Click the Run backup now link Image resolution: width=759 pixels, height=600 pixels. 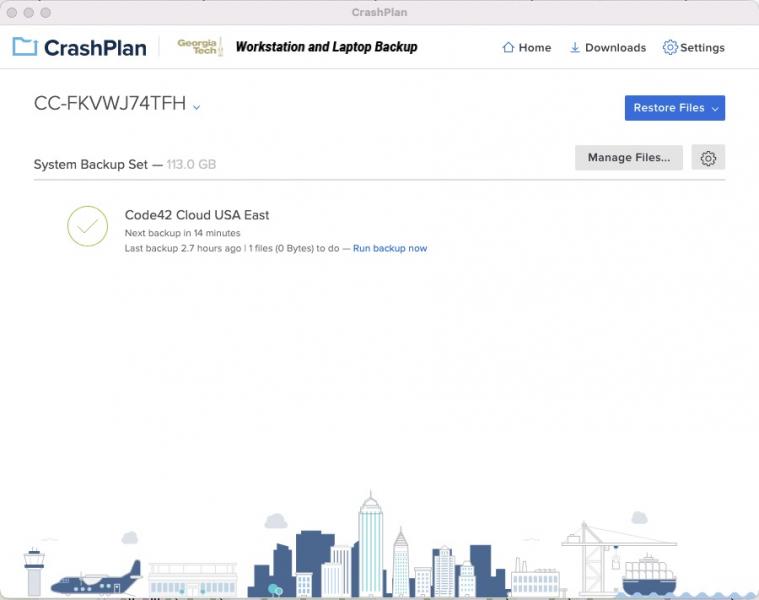[390, 248]
